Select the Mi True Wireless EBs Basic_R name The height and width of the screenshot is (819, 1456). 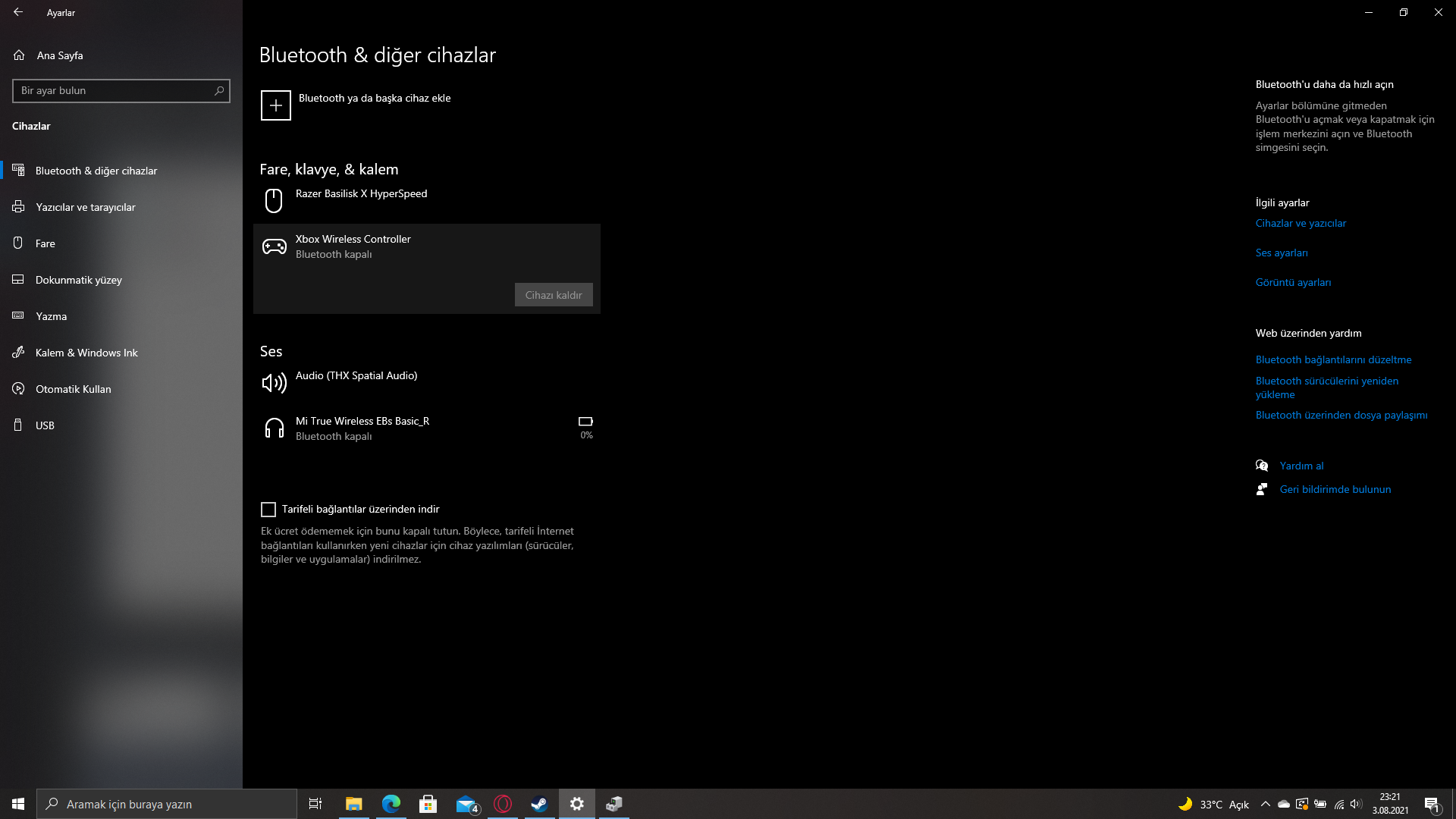[x=362, y=421]
